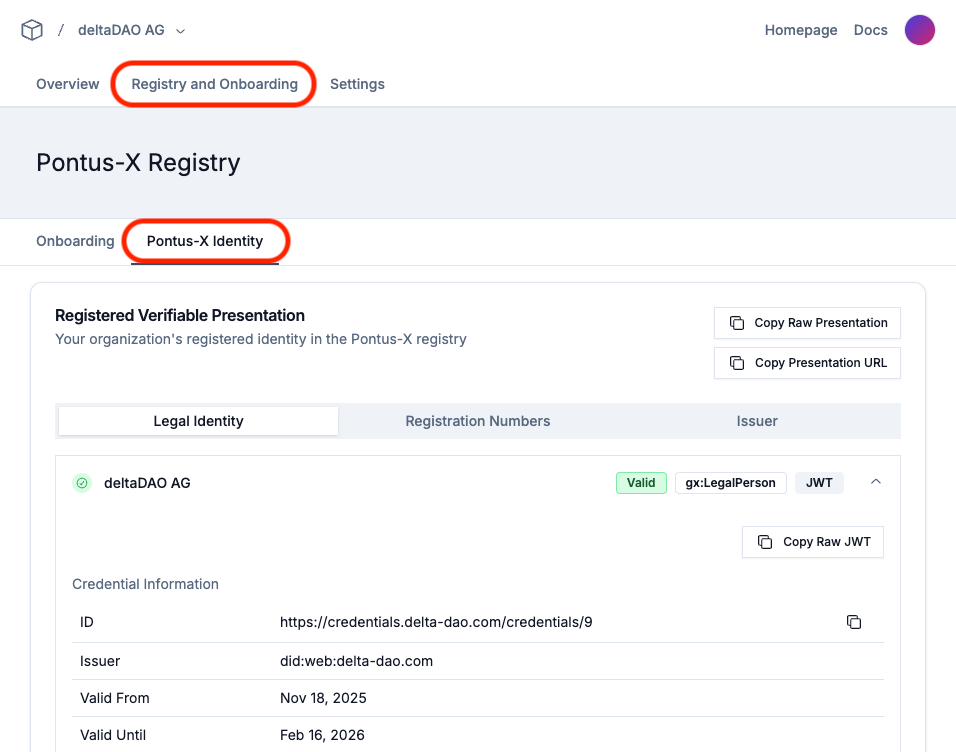Show the Legal Identity section
Image resolution: width=956 pixels, height=752 pixels.
point(198,421)
